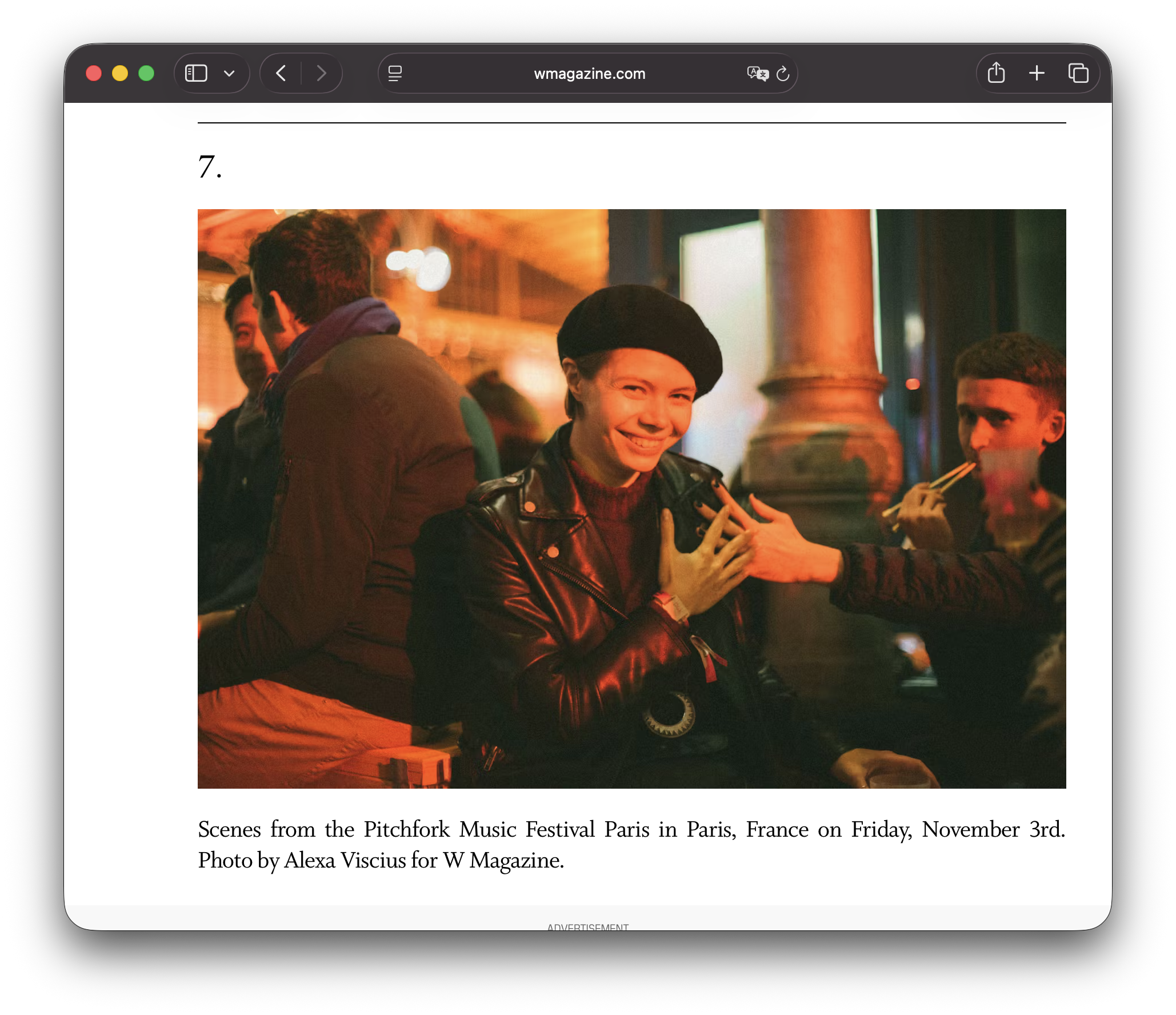The height and width of the screenshot is (1015, 1176).
Task: Reload the current page
Action: tap(783, 73)
